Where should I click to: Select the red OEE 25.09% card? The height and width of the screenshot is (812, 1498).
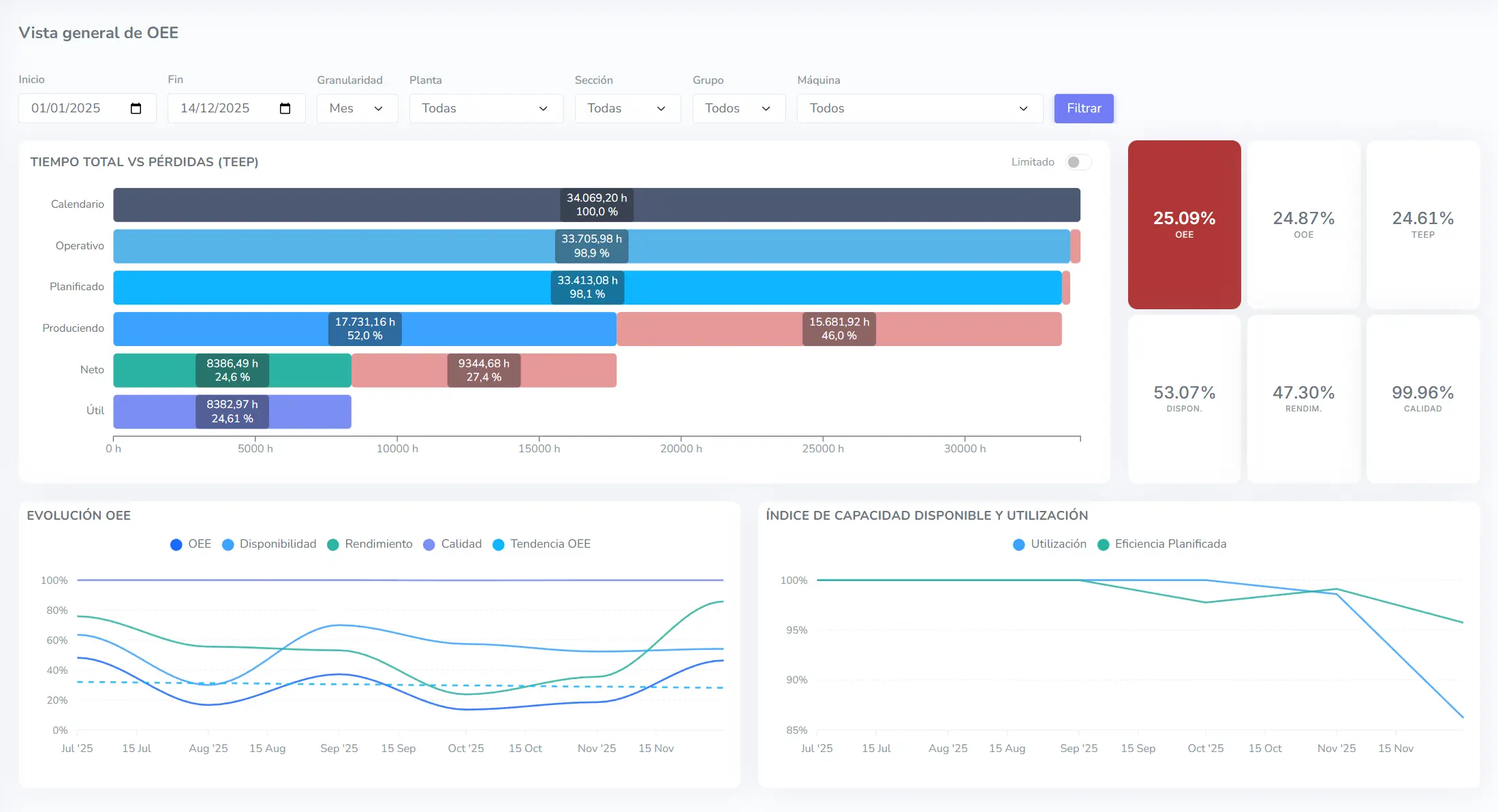(x=1184, y=225)
